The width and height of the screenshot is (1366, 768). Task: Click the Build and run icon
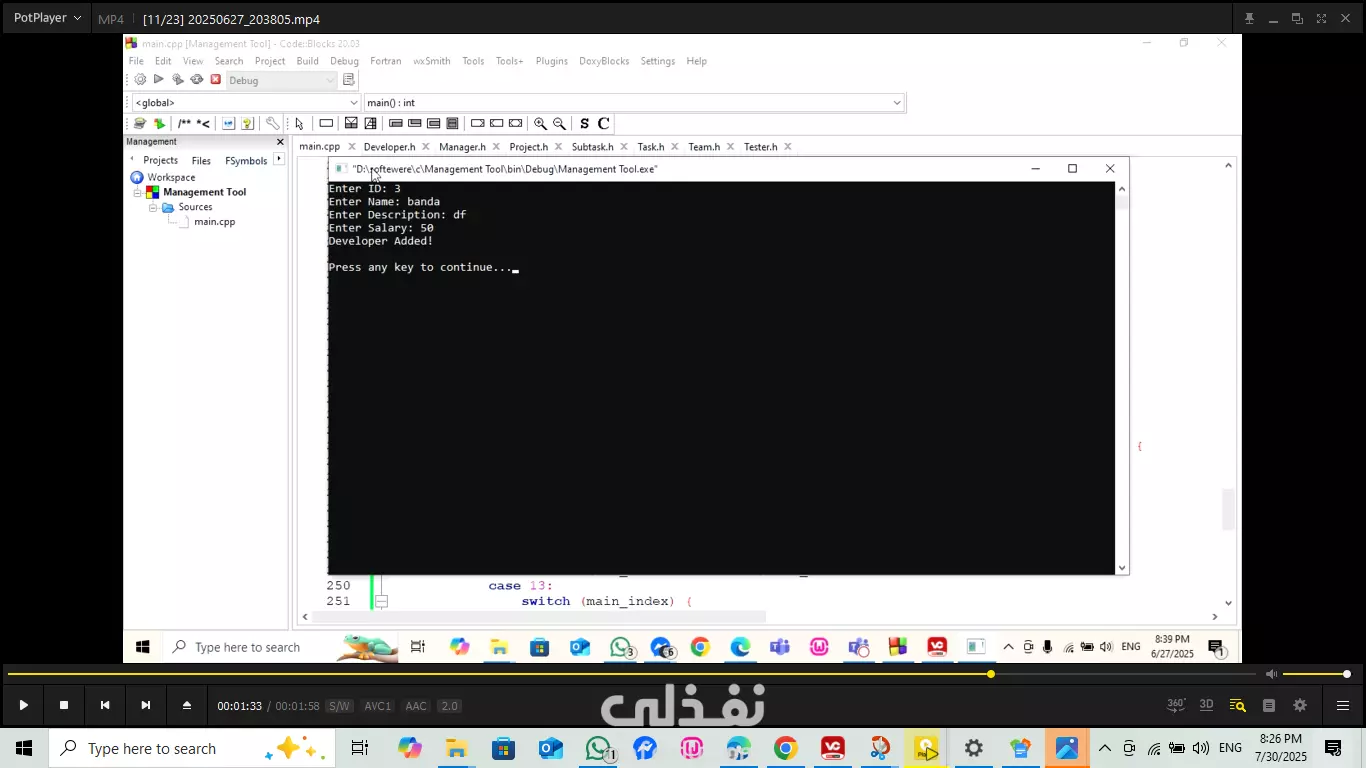click(177, 80)
